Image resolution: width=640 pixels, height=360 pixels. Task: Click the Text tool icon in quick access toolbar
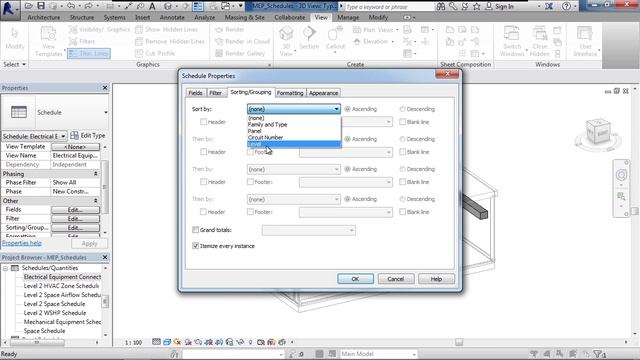(x=152, y=6)
